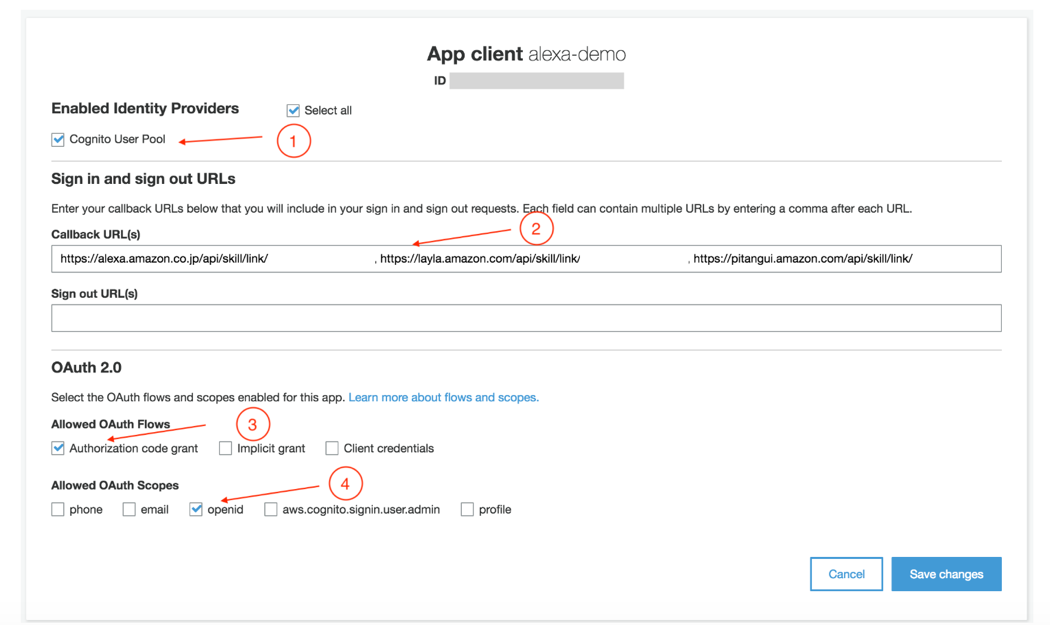Uncheck the openid scope
This screenshot has width=1050, height=625.
point(196,510)
